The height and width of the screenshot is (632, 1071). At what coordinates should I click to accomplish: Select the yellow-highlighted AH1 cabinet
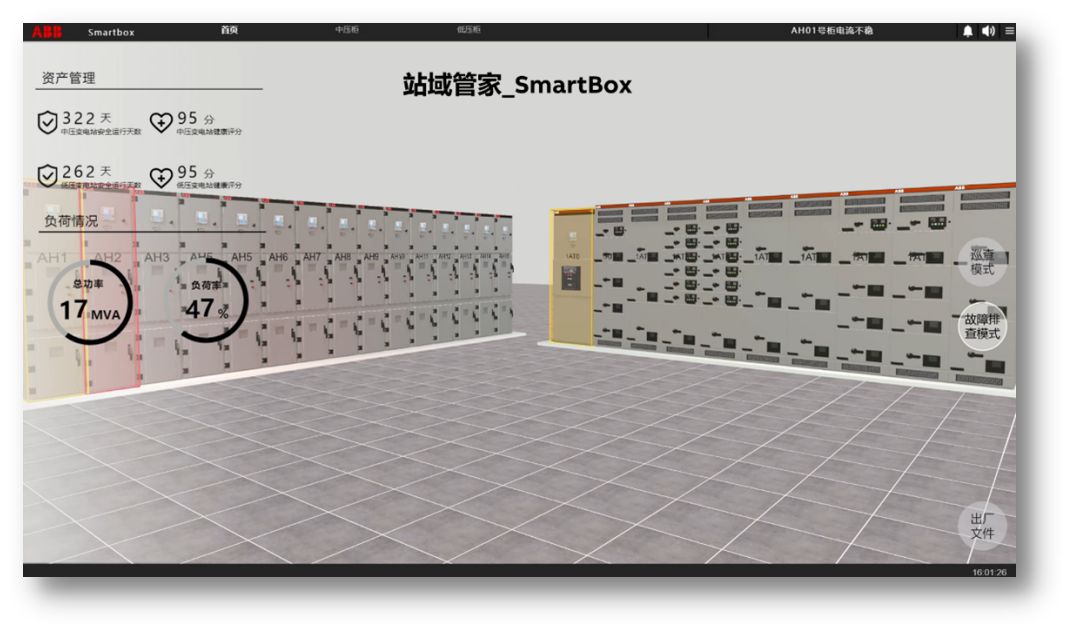click(x=53, y=290)
